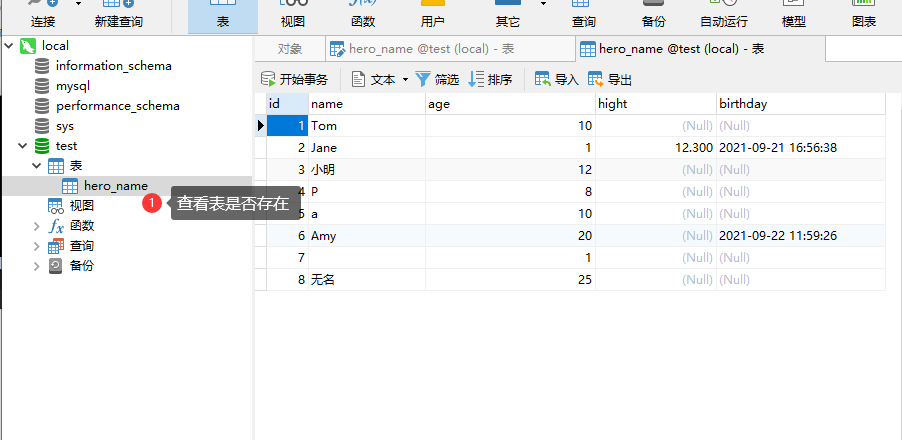
Task: Click the 文本 text button
Action: point(374,79)
